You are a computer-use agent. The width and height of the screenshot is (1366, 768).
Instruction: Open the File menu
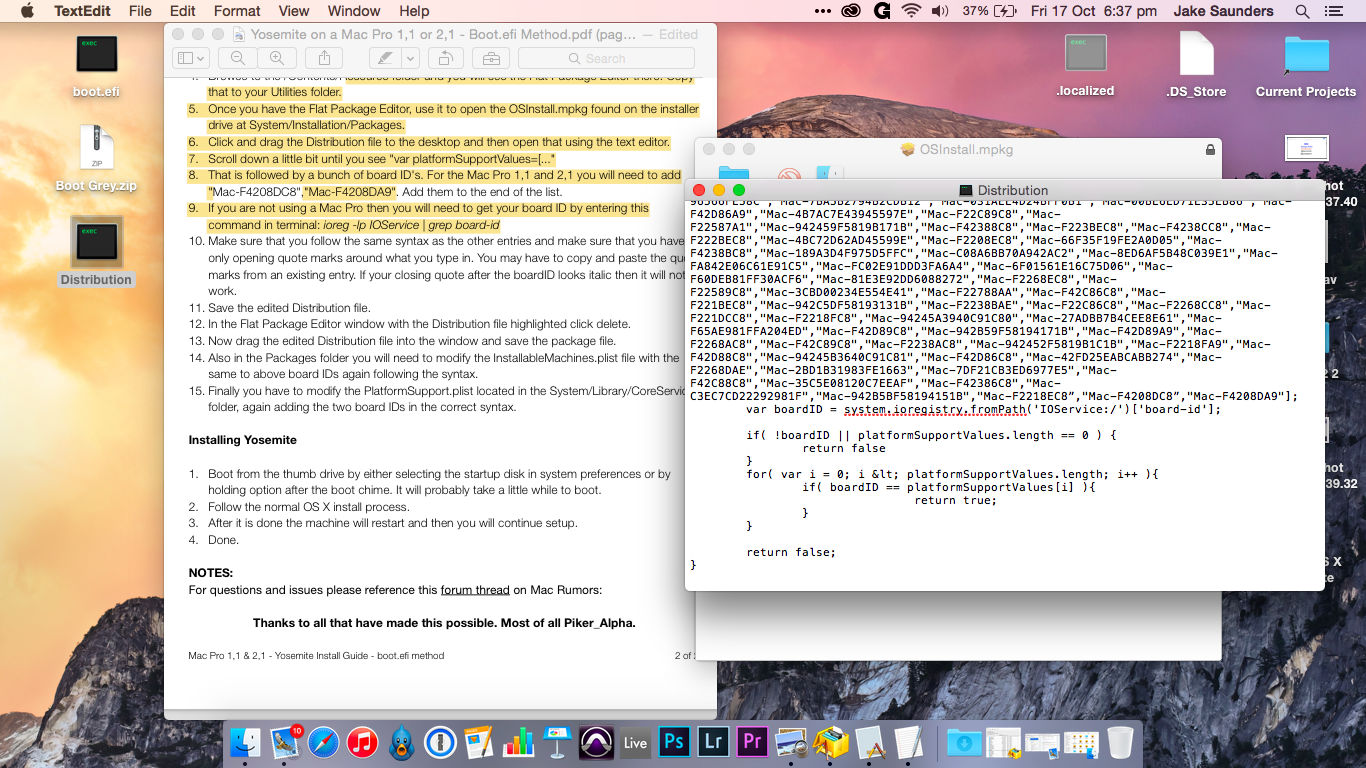point(141,11)
